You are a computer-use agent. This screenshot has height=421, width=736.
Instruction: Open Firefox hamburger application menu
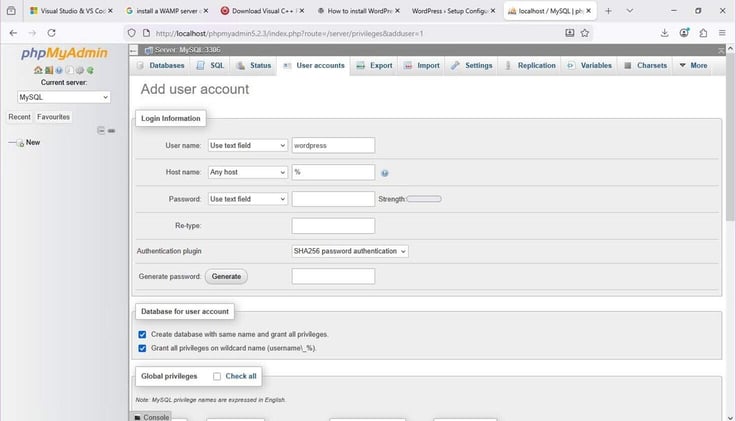pos(722,33)
